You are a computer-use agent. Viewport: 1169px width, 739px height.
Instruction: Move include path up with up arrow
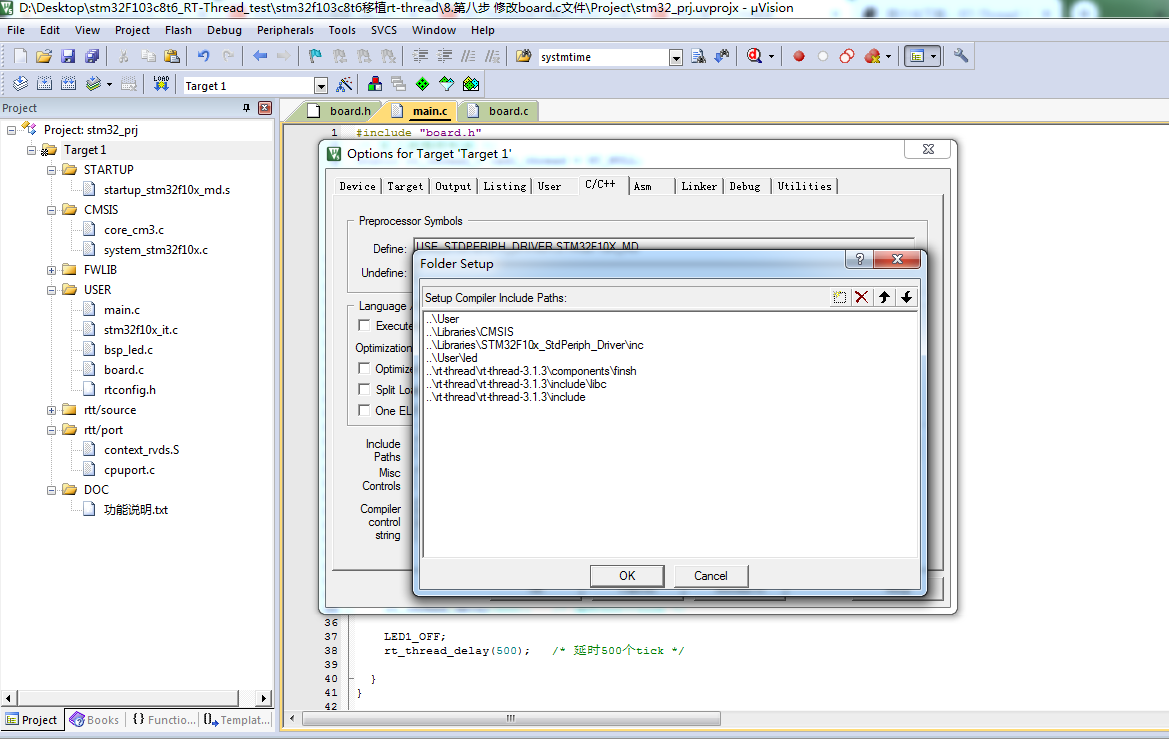click(x=884, y=298)
